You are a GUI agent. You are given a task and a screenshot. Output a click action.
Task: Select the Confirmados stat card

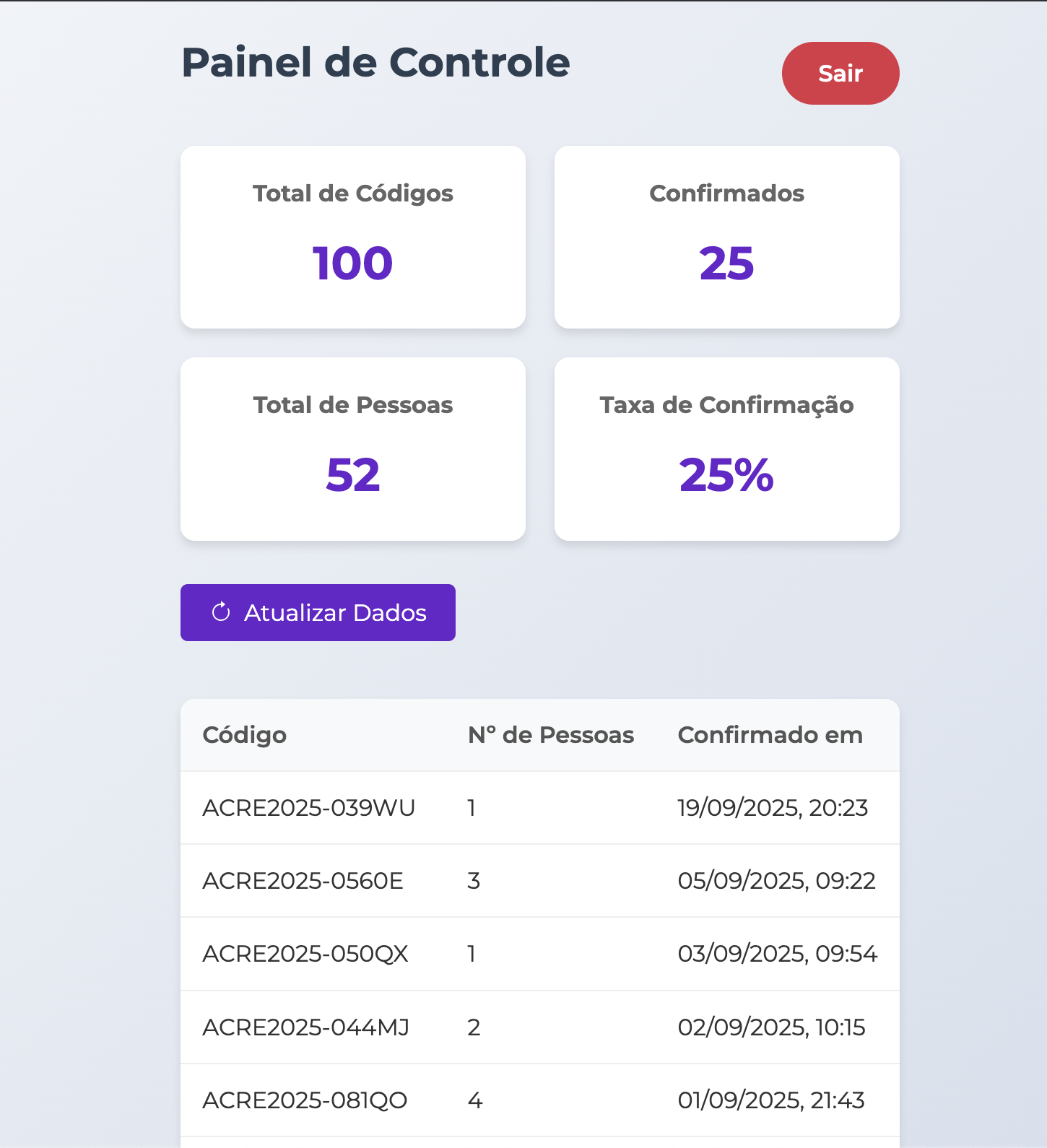click(x=726, y=237)
